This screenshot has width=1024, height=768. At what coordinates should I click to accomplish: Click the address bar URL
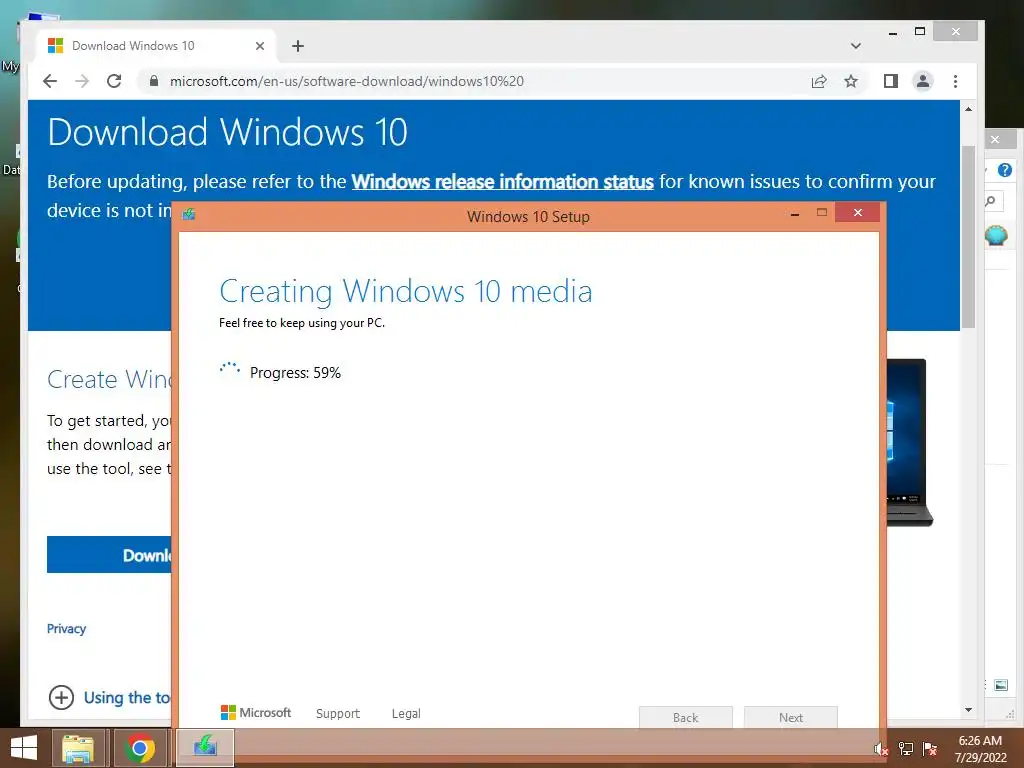(x=347, y=81)
